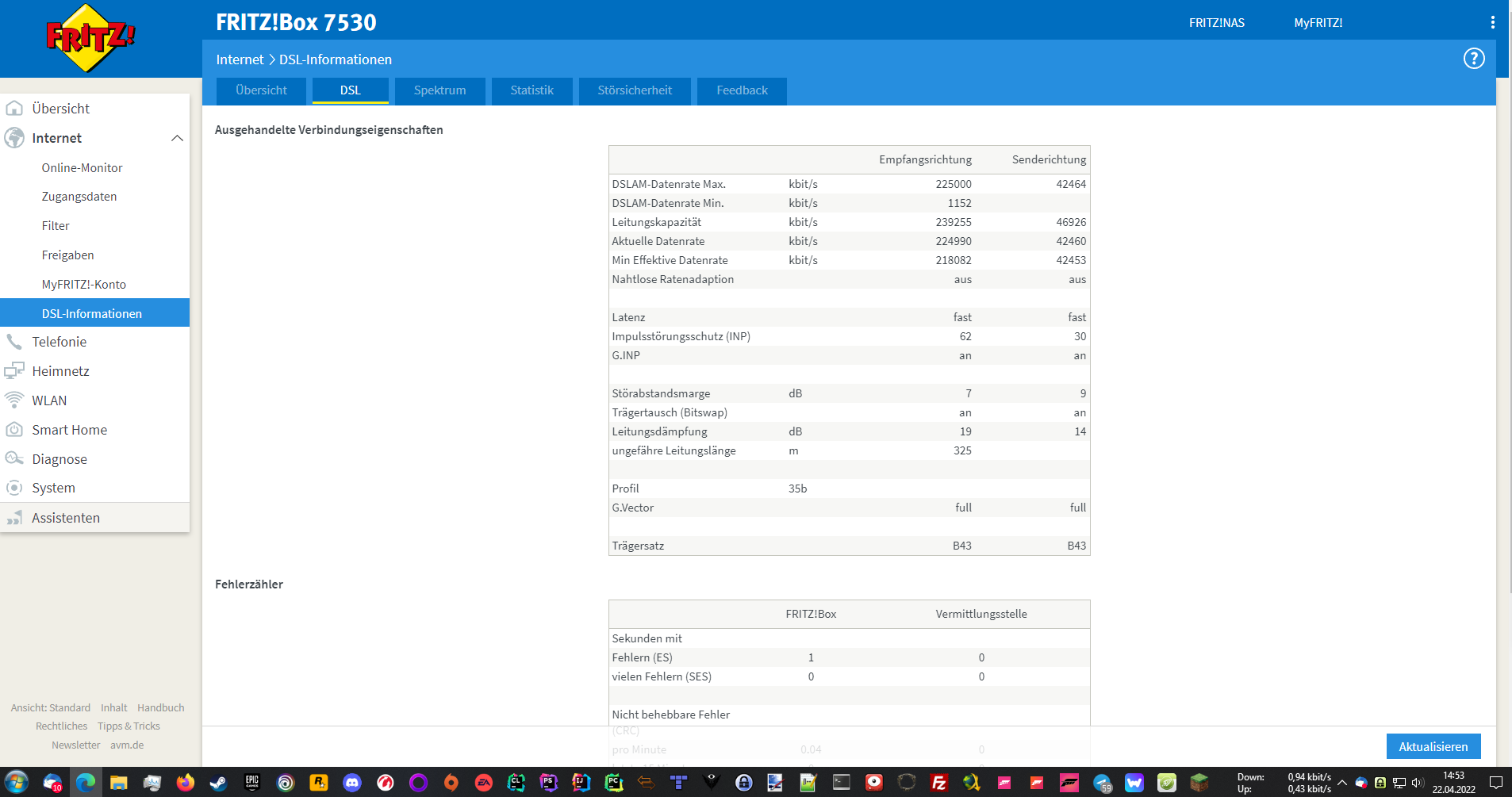Open File Explorer from the taskbar

coord(119,783)
